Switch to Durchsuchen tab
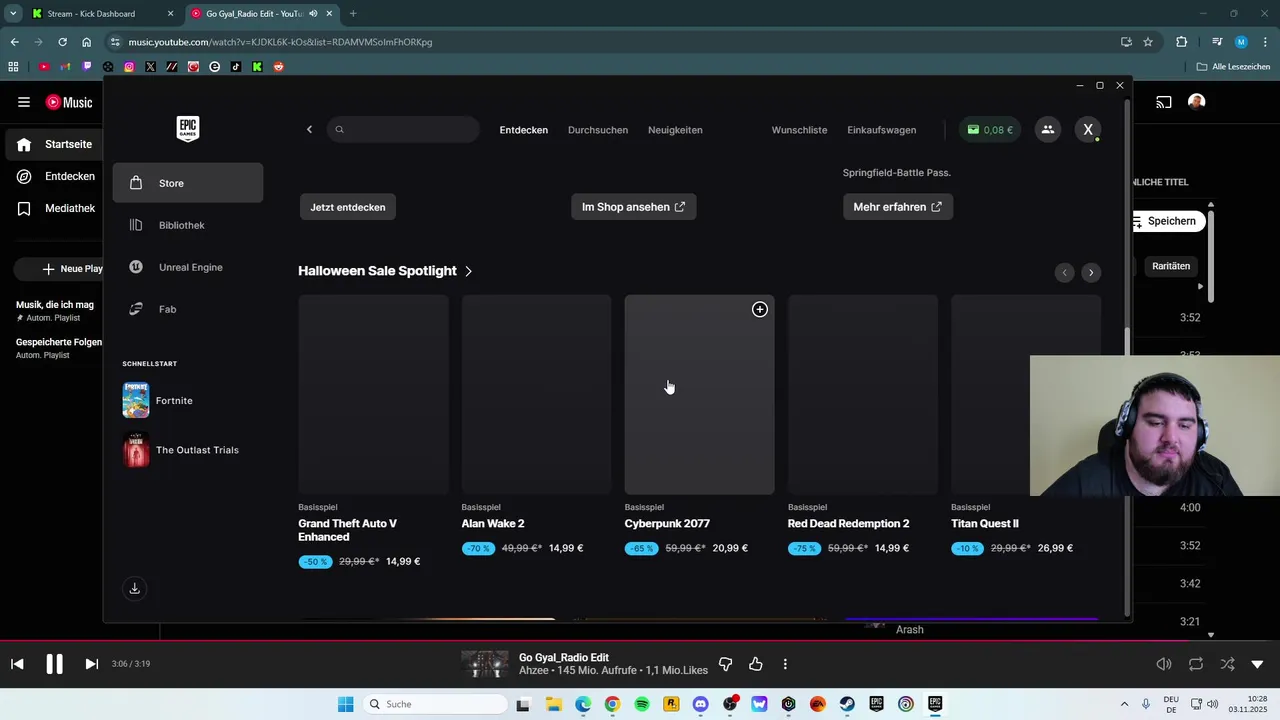 point(598,130)
